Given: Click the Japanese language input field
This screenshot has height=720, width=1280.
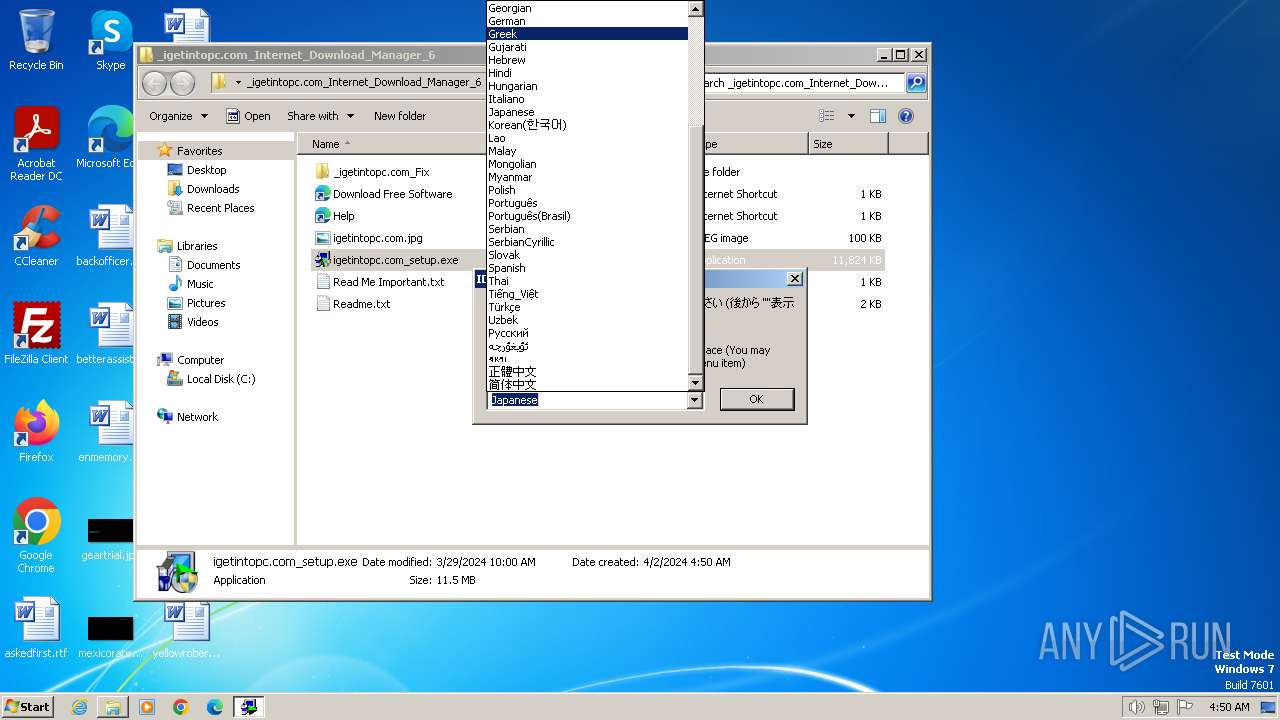Looking at the screenshot, I should [x=587, y=400].
